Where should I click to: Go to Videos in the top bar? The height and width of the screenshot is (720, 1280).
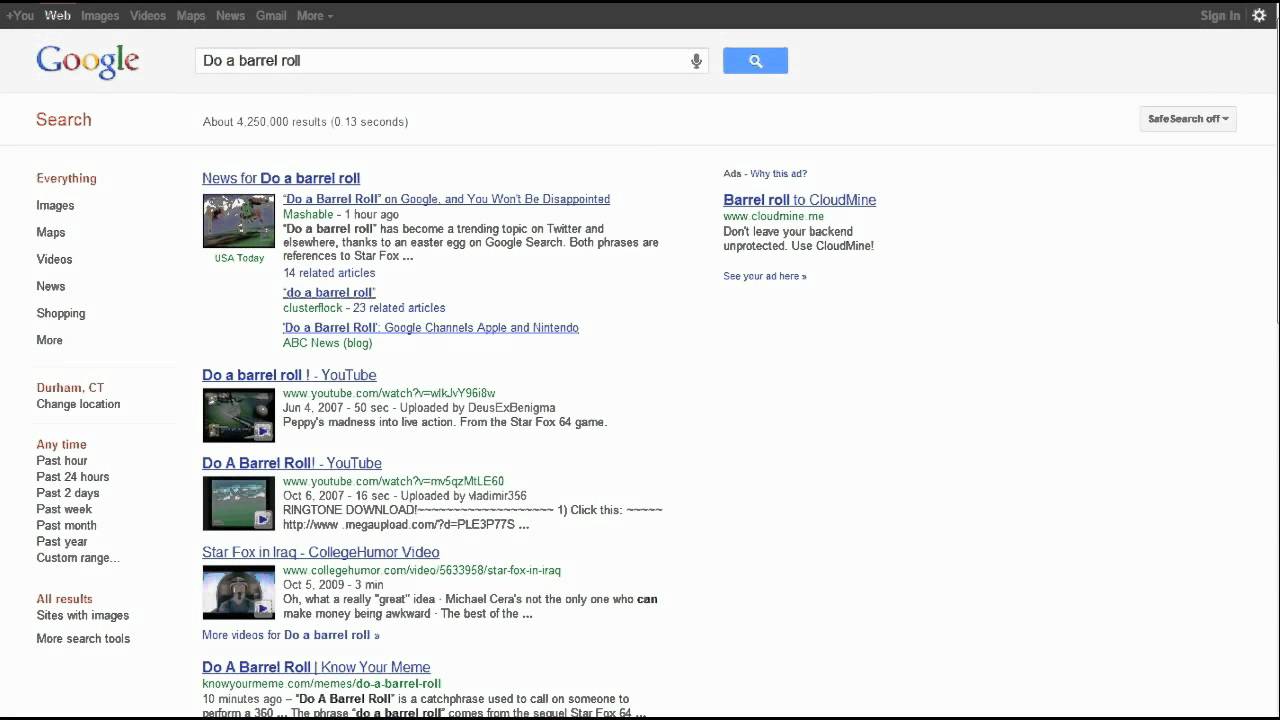148,15
